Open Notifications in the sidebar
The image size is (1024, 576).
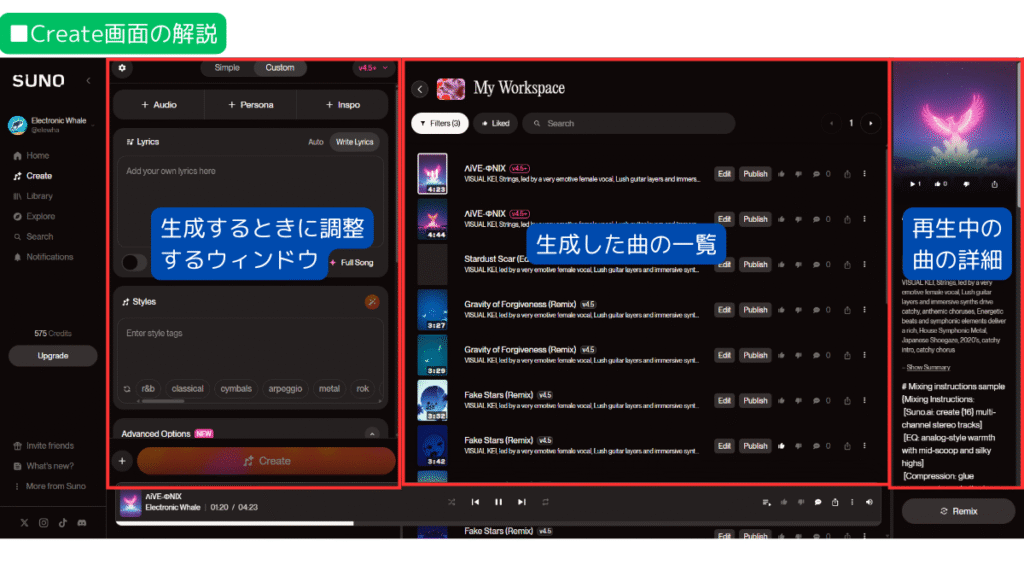(x=44, y=257)
